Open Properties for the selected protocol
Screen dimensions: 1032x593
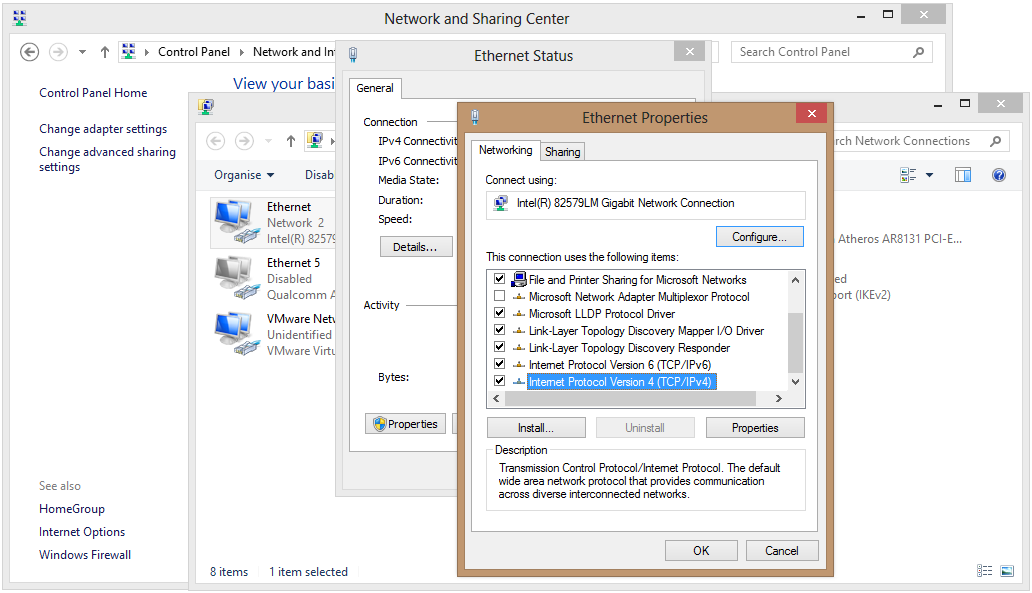coord(755,428)
